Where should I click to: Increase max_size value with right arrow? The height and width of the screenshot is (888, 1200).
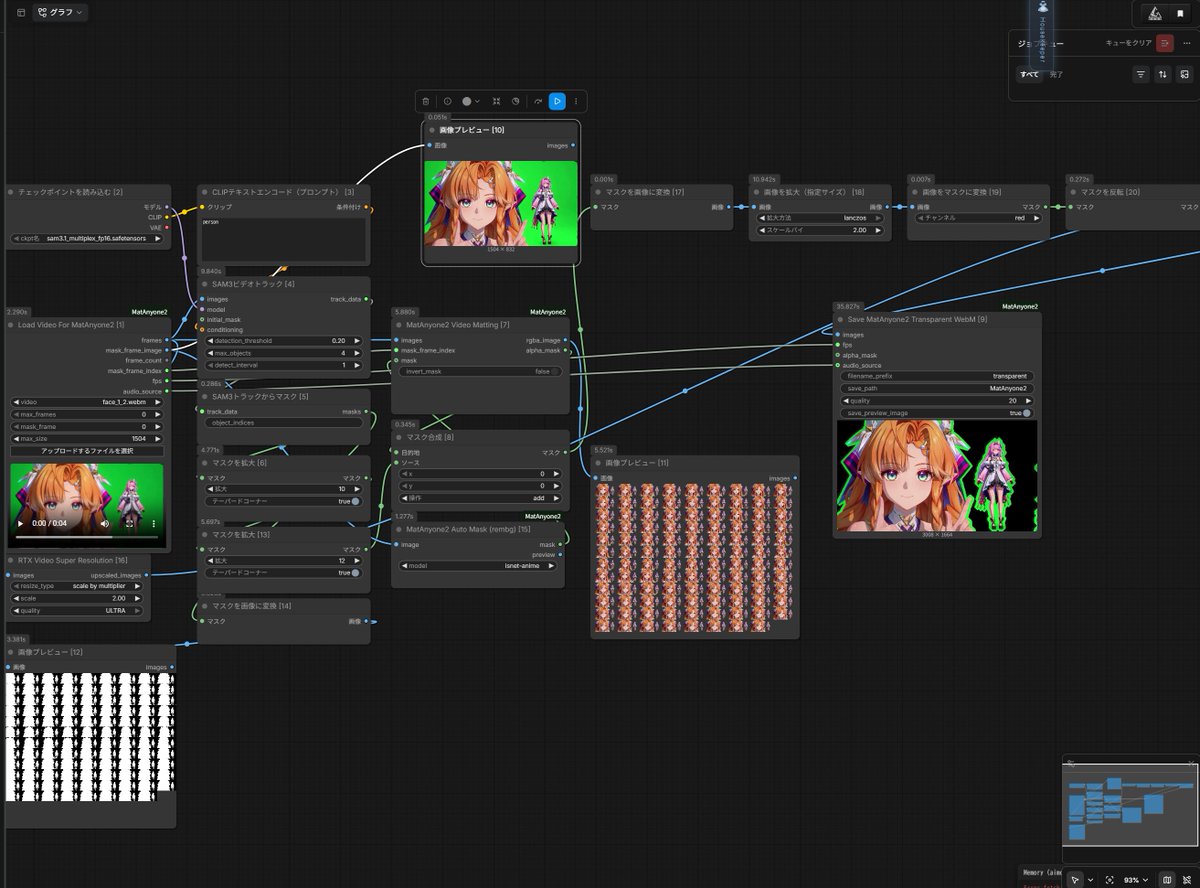click(159, 438)
